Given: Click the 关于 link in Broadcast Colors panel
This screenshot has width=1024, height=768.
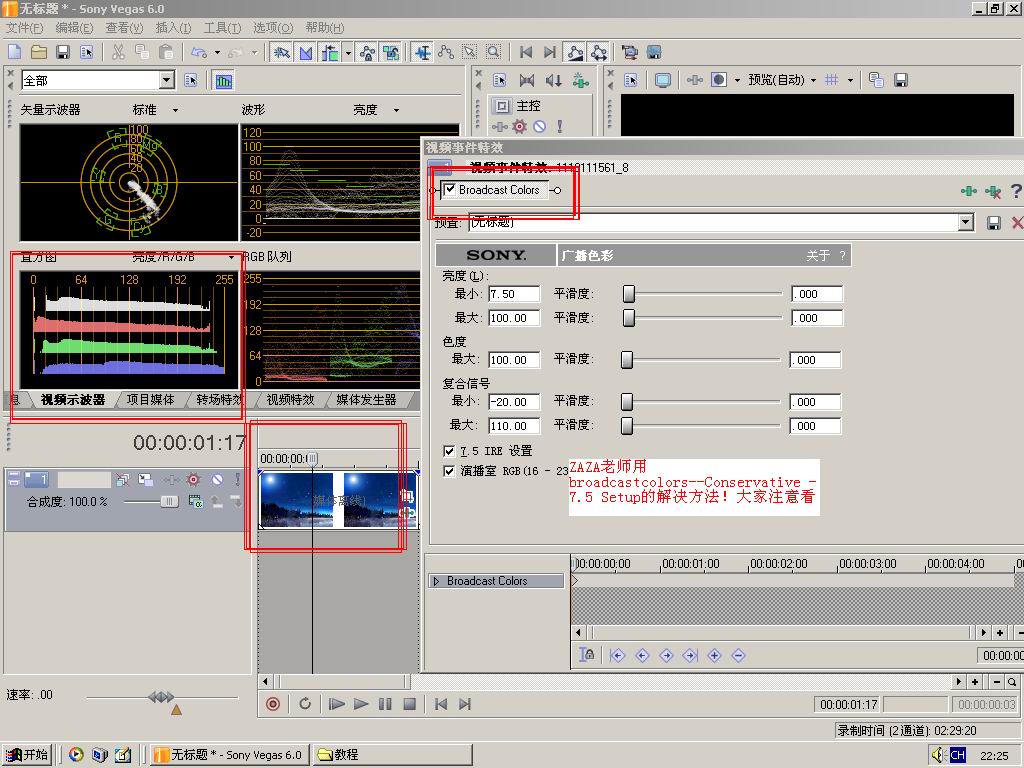Looking at the screenshot, I should [x=818, y=255].
